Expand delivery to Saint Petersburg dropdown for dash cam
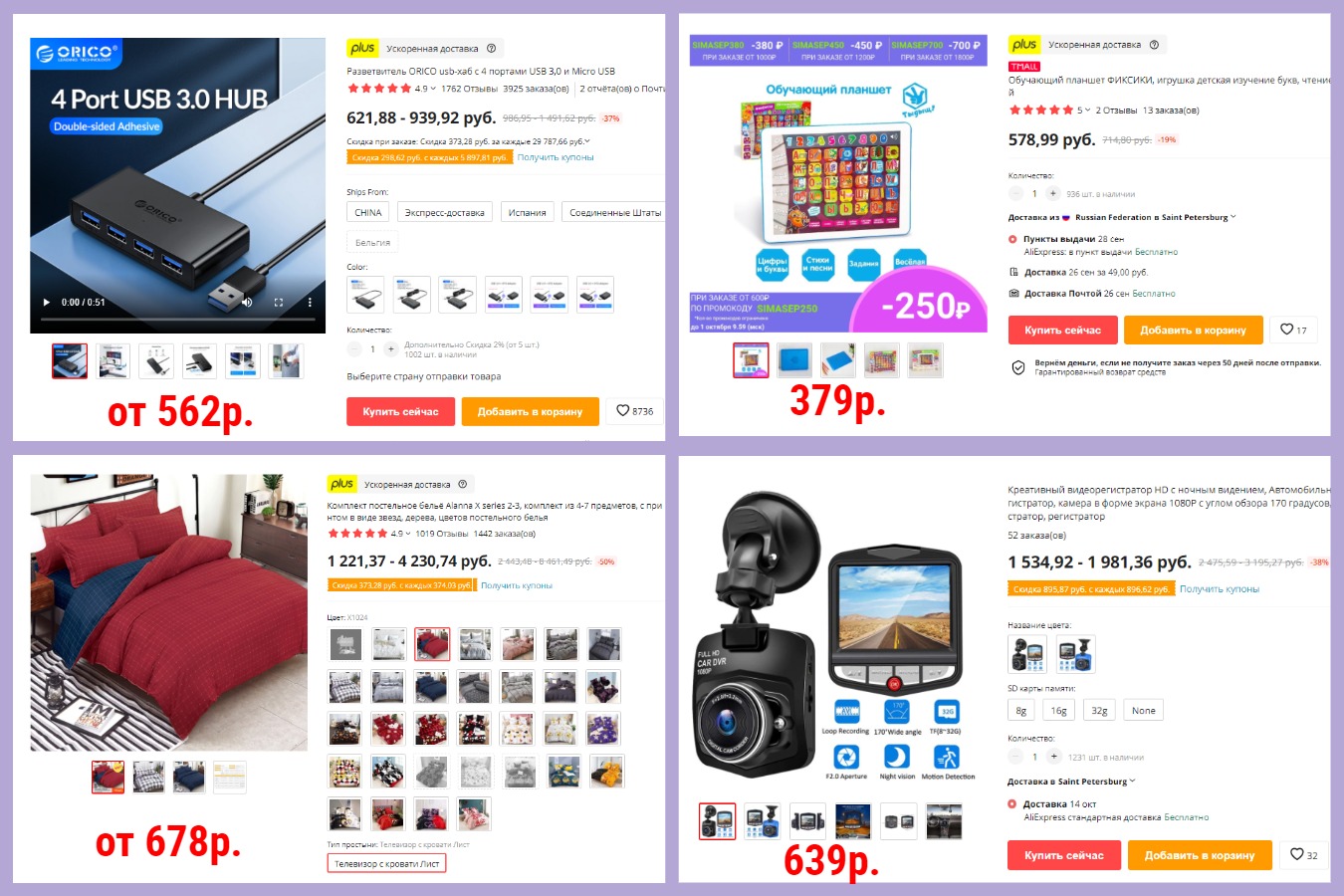Image resolution: width=1344 pixels, height=896 pixels. 1071,782
